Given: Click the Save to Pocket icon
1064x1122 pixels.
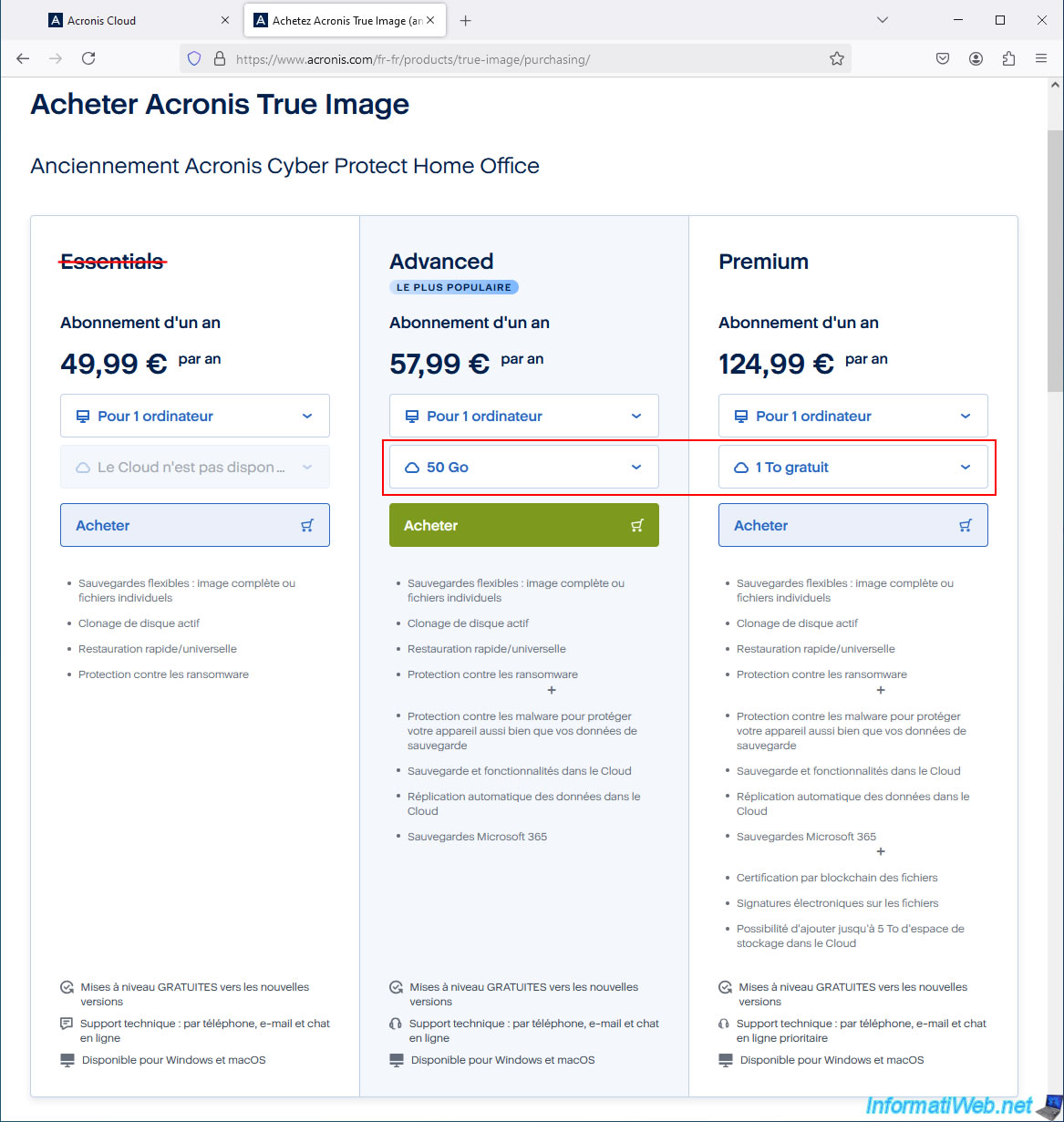Looking at the screenshot, I should [943, 58].
